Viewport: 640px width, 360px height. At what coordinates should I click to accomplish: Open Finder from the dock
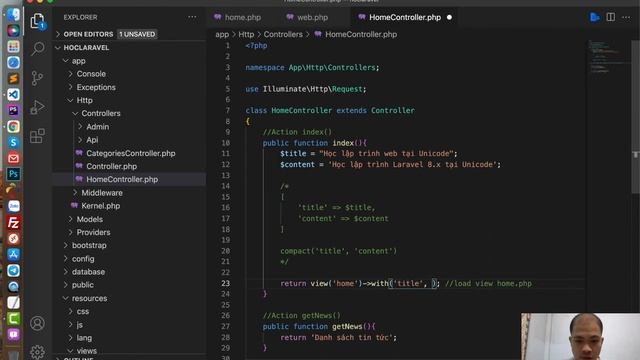[x=13, y=15]
